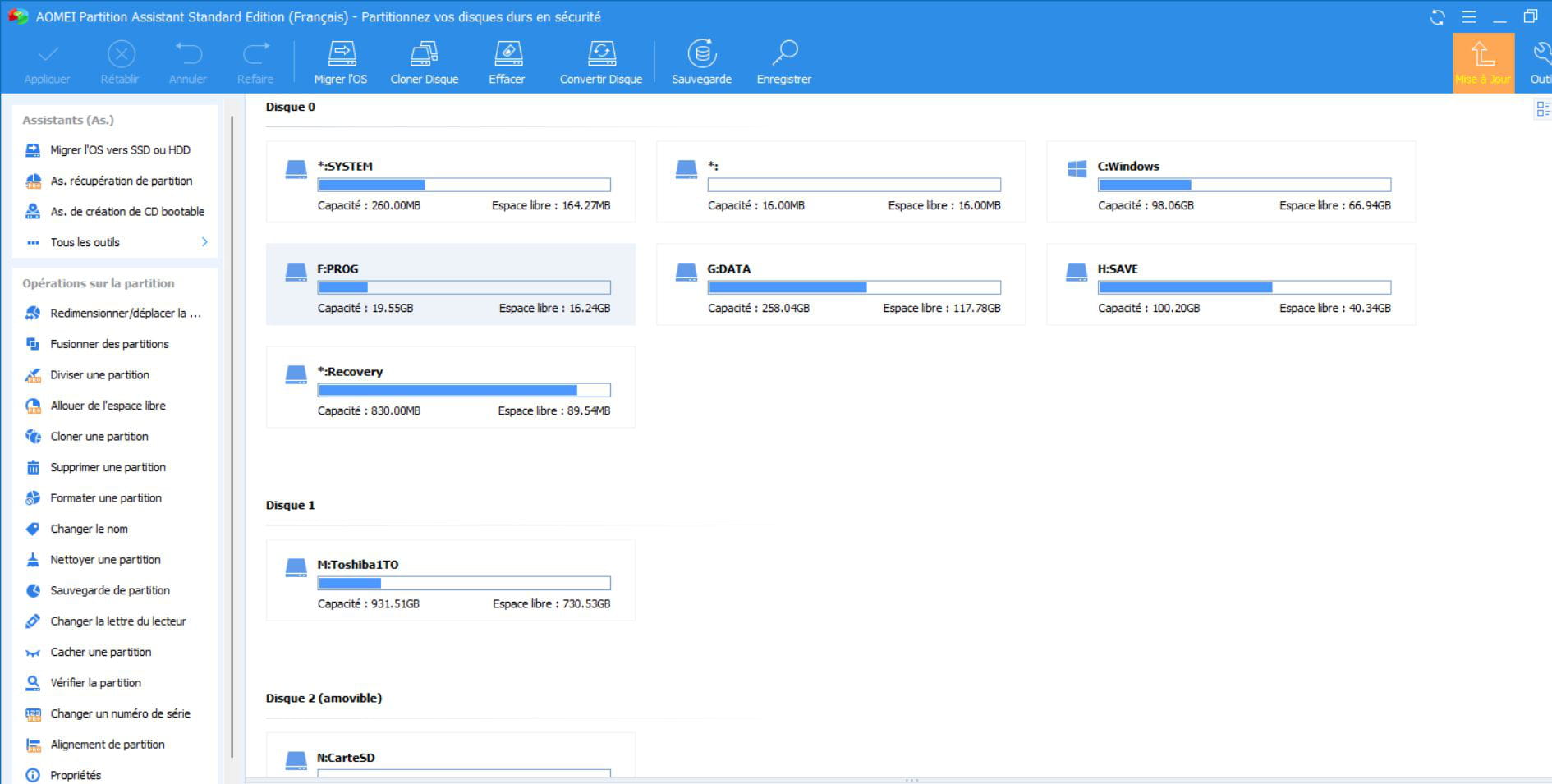
Task: Open the Sauvegarde backup tool
Action: [701, 62]
